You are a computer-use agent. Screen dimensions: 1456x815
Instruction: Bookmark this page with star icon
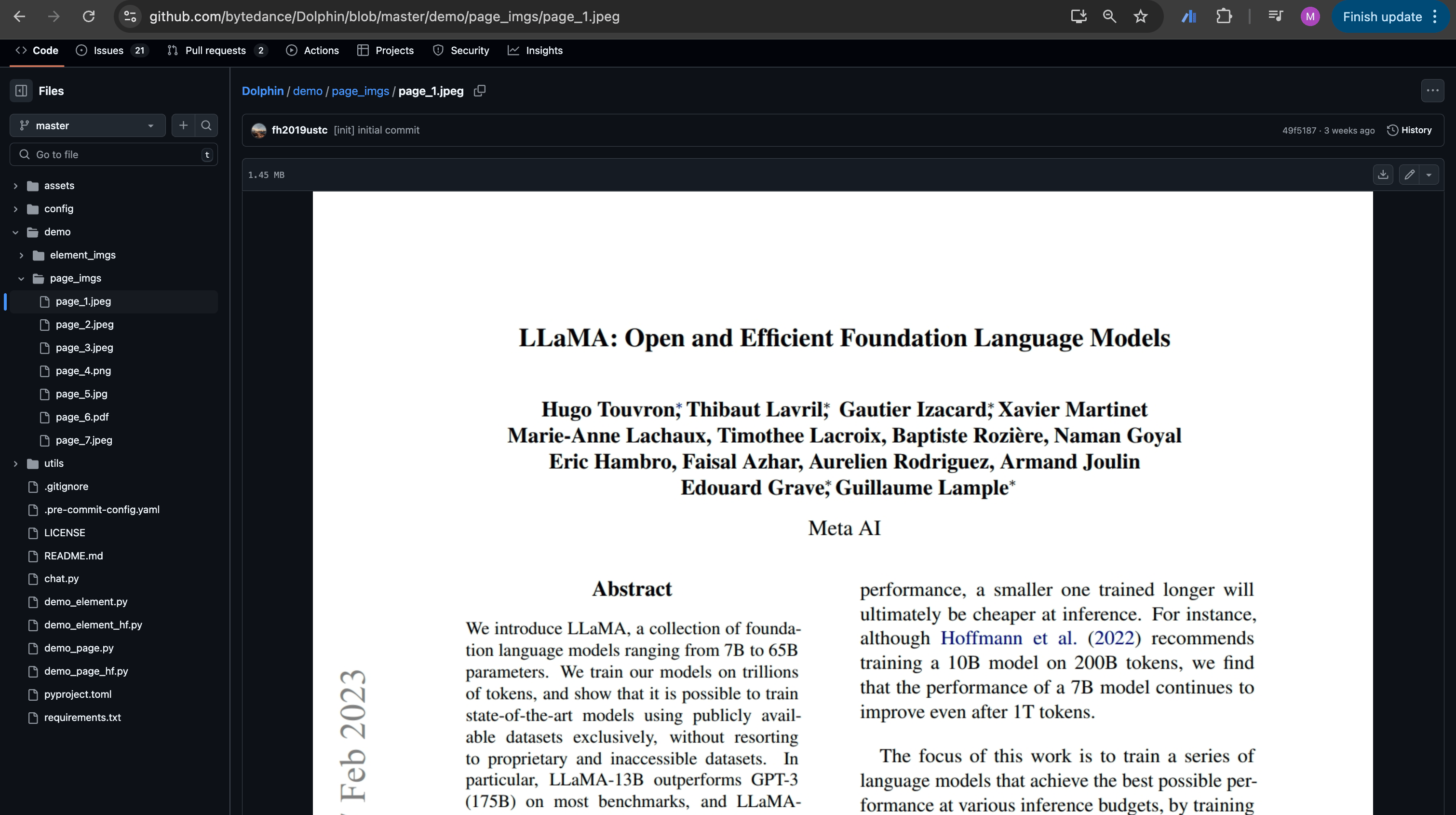point(1141,16)
